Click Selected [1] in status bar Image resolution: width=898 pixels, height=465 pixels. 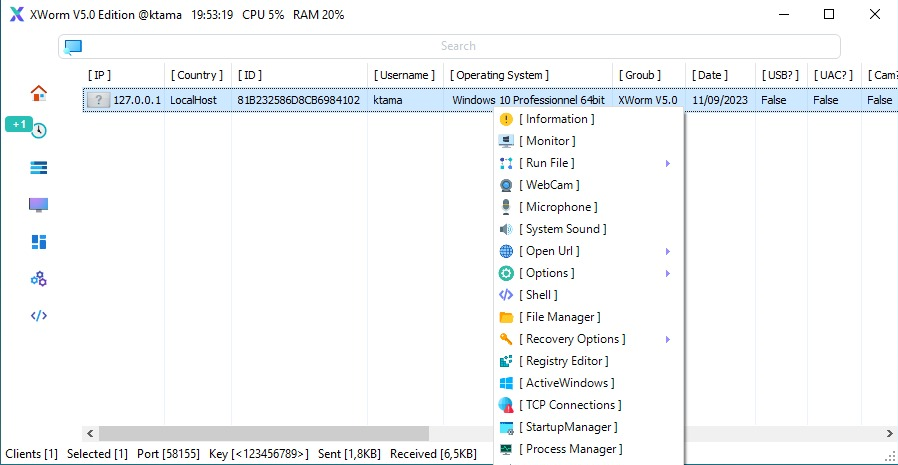coord(97,454)
